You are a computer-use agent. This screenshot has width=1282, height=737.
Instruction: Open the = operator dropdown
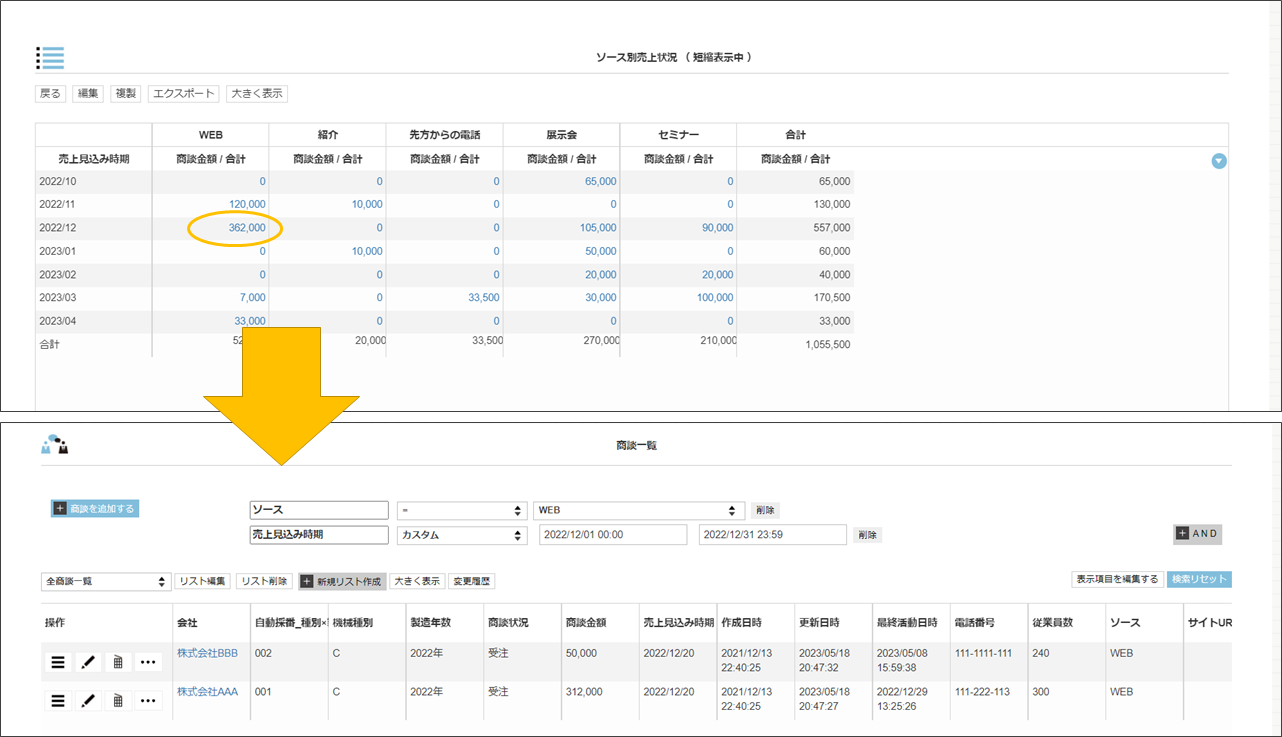point(462,510)
